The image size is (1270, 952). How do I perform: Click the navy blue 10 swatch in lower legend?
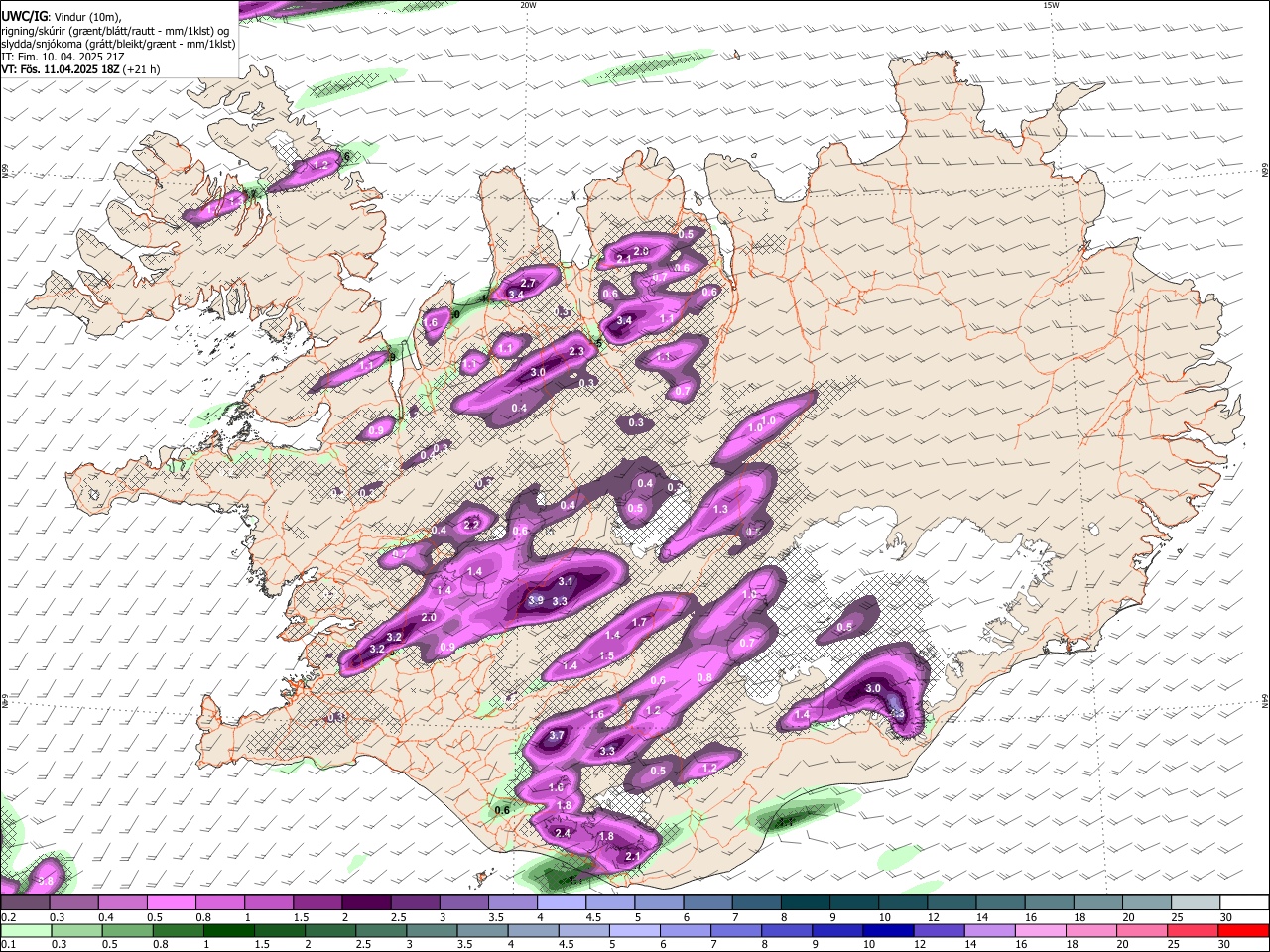click(x=887, y=931)
